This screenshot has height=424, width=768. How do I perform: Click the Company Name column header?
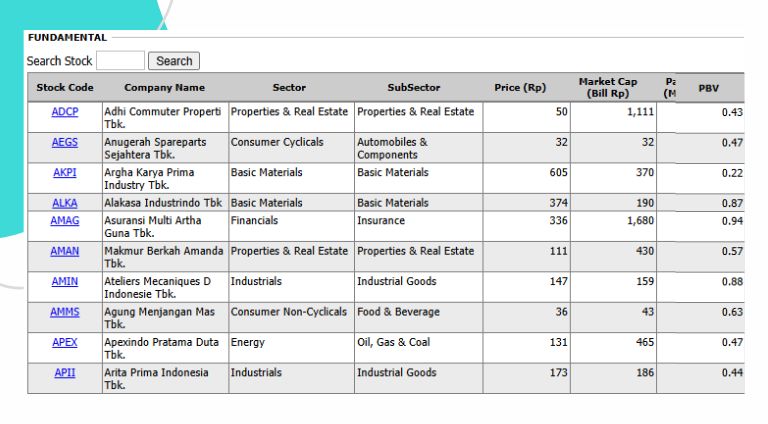(165, 87)
